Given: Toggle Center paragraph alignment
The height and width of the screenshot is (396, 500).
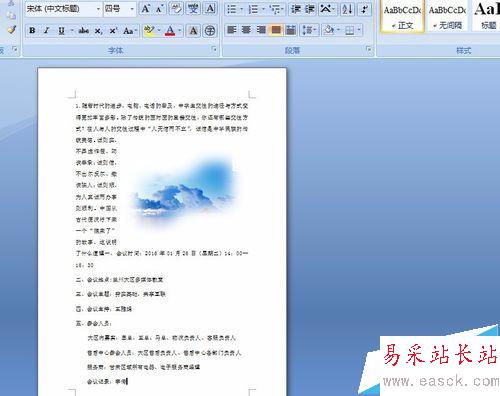Looking at the screenshot, I should [246, 30].
